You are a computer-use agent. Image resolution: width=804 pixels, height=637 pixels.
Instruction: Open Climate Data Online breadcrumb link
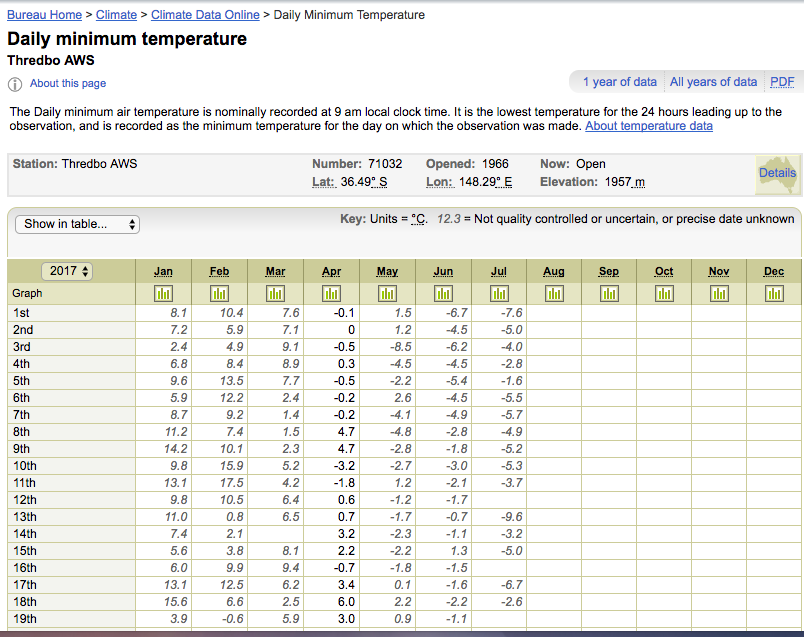205,15
